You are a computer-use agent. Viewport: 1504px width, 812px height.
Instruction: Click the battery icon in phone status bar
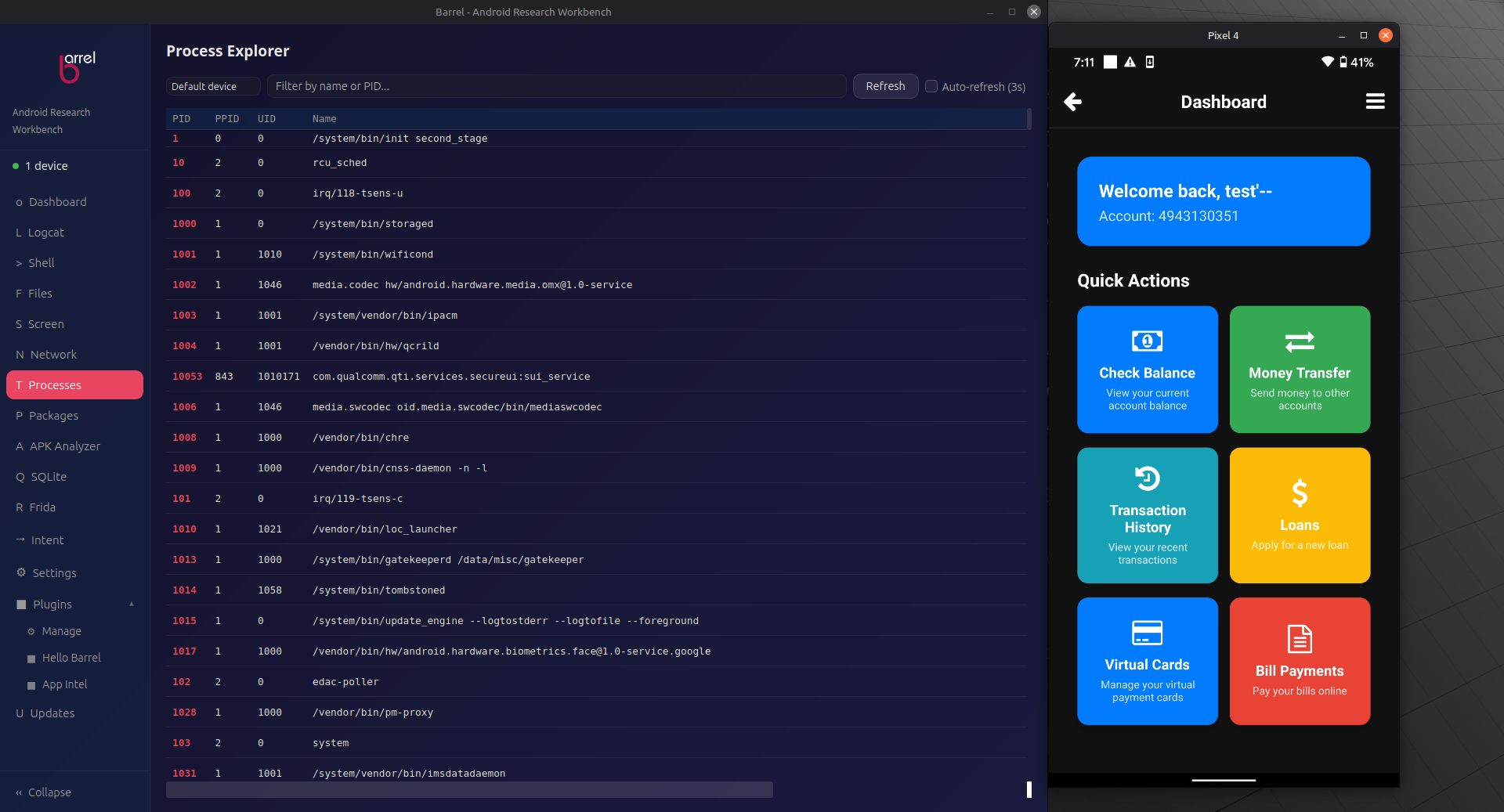[1343, 62]
